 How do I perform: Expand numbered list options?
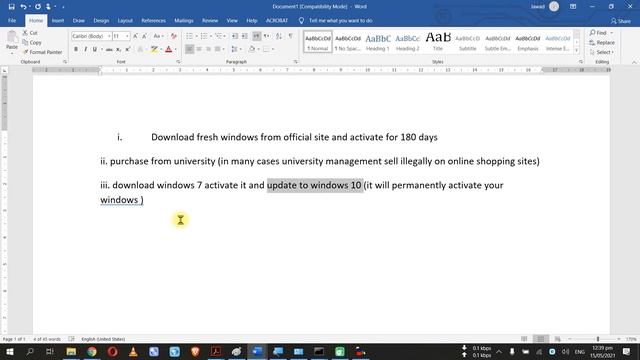coord(211,36)
